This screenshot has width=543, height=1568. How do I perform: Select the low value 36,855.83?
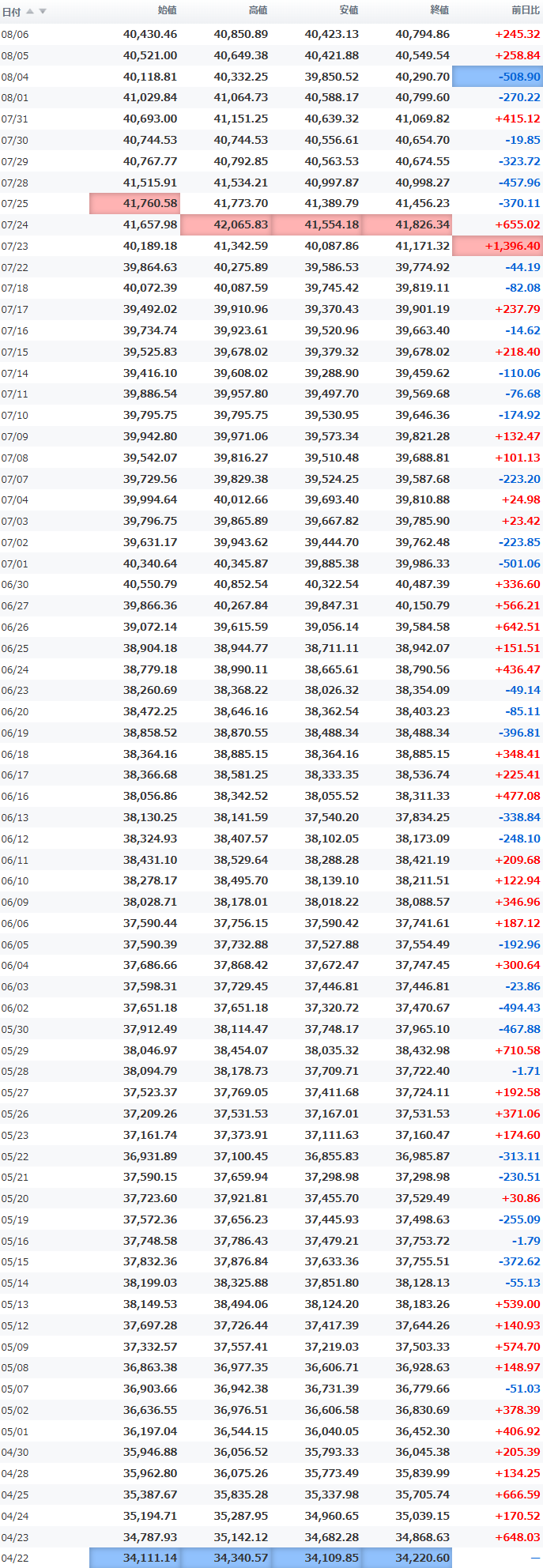pos(332,1155)
